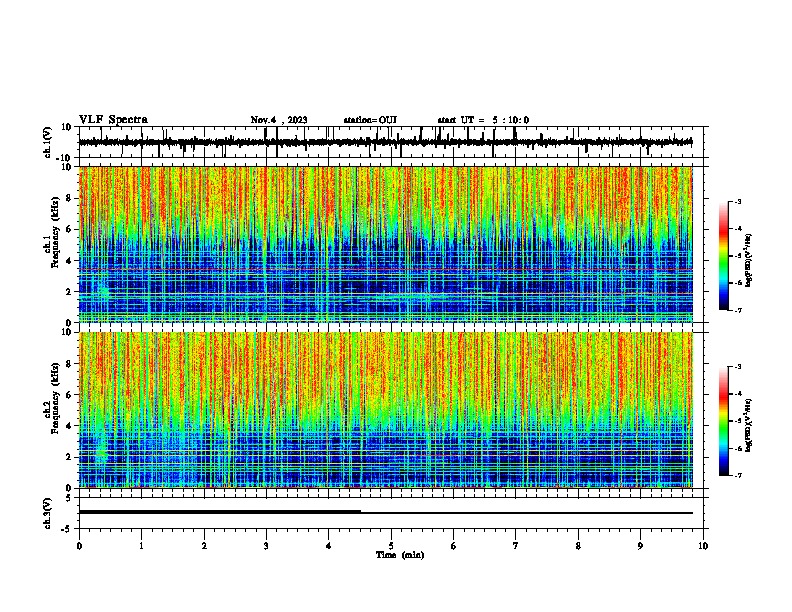Click the "VLF Spectra" plot title

point(113,120)
